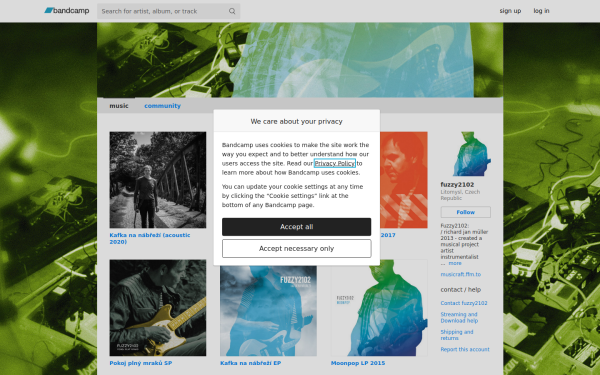
Task: Open the sign up link
Action: (x=510, y=11)
